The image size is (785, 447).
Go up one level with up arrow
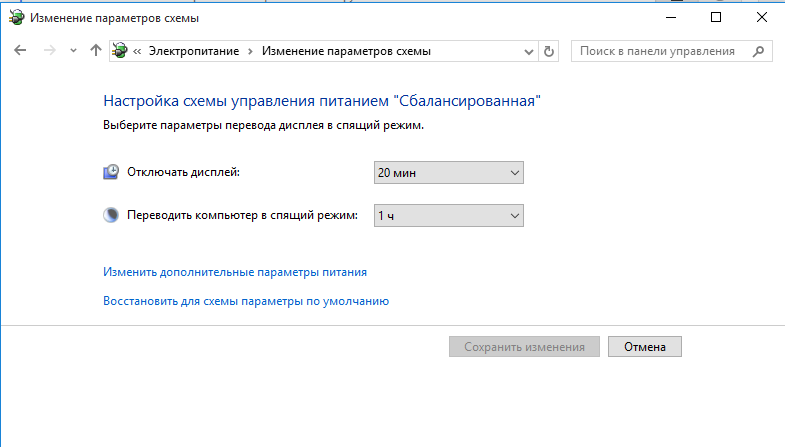click(95, 51)
